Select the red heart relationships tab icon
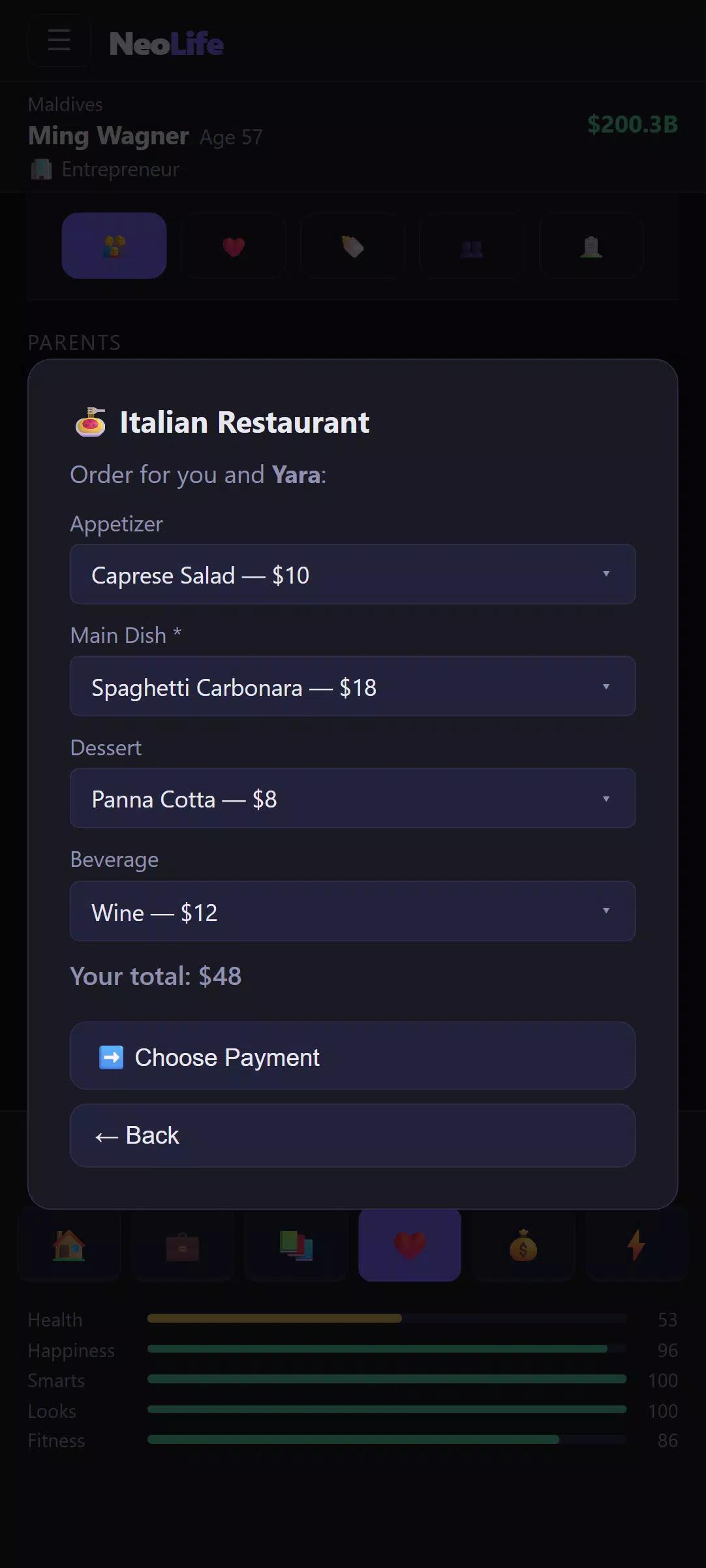 (234, 245)
